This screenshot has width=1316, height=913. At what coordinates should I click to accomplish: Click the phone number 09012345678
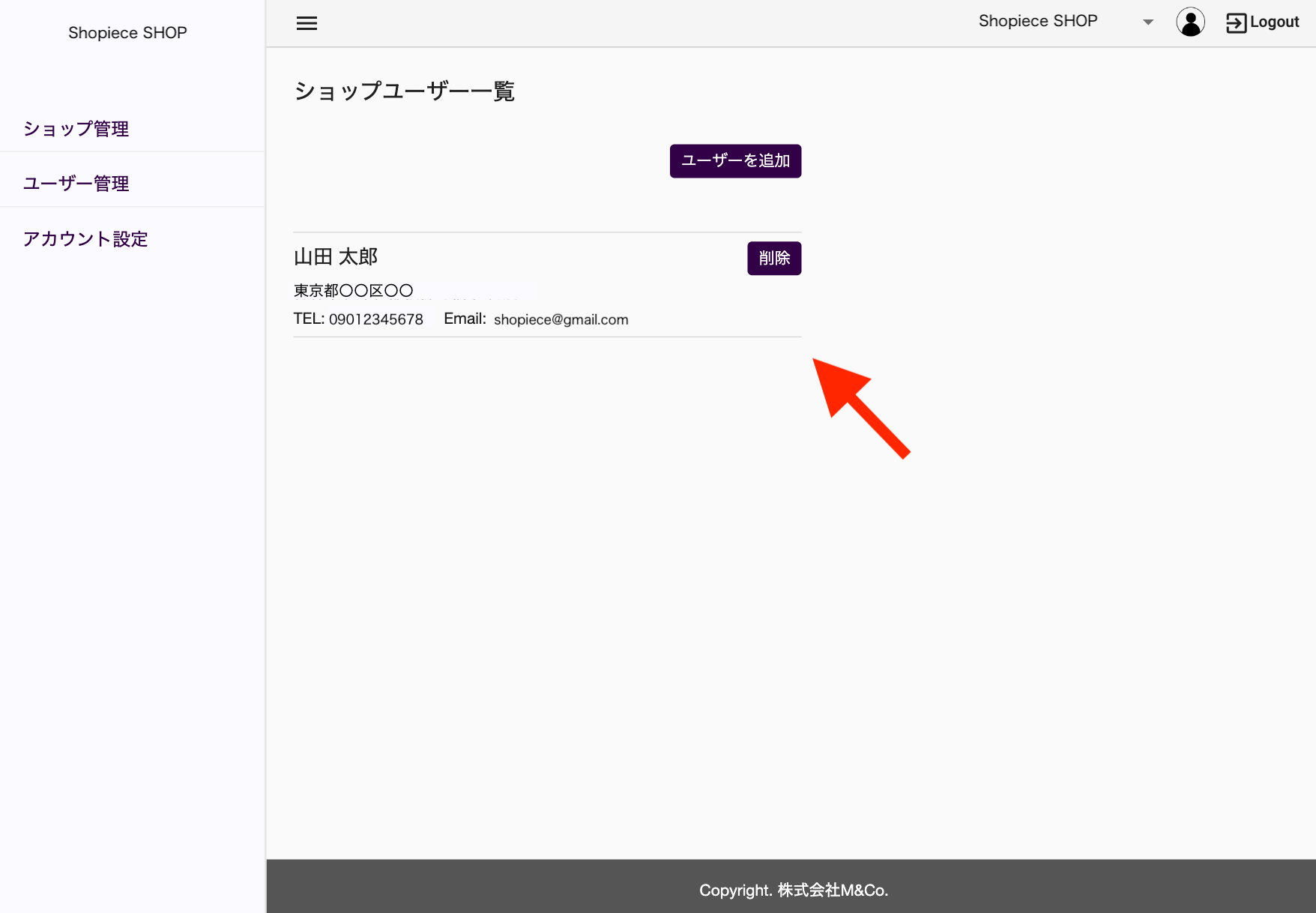[376, 319]
